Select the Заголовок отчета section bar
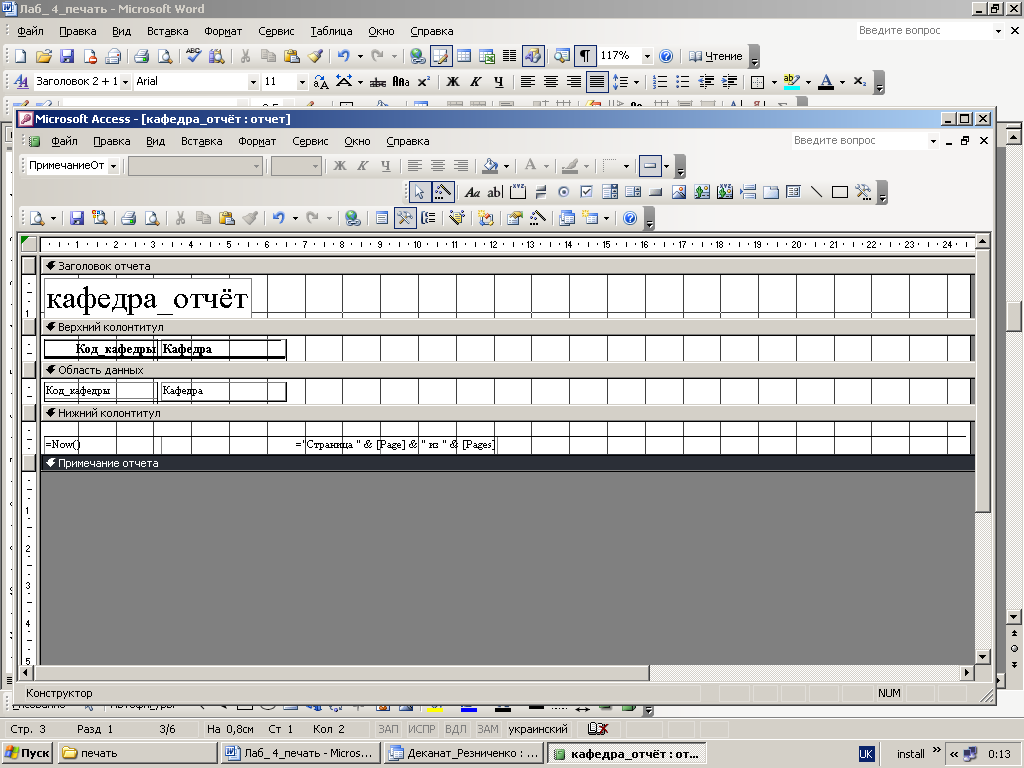The width and height of the screenshot is (1024, 768). tap(508, 266)
